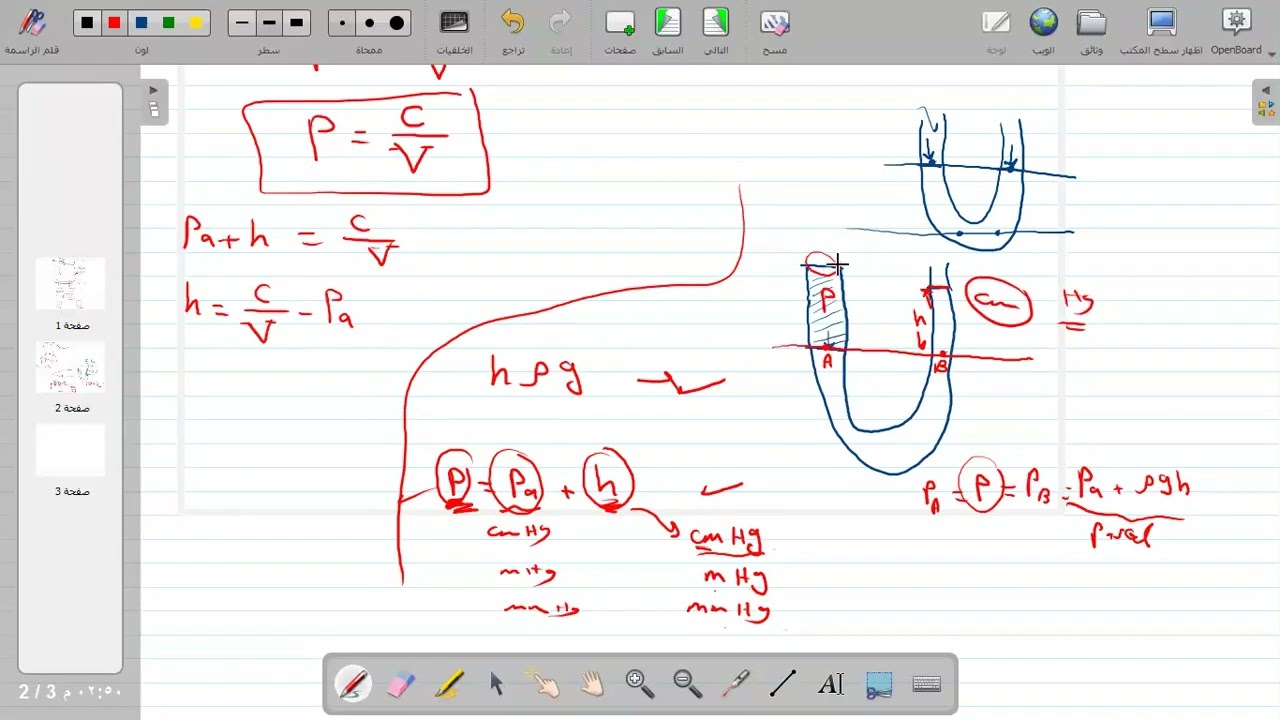The width and height of the screenshot is (1280, 720).
Task: Show the desktop (اظهار سطح المكتب)
Action: coord(1162,23)
